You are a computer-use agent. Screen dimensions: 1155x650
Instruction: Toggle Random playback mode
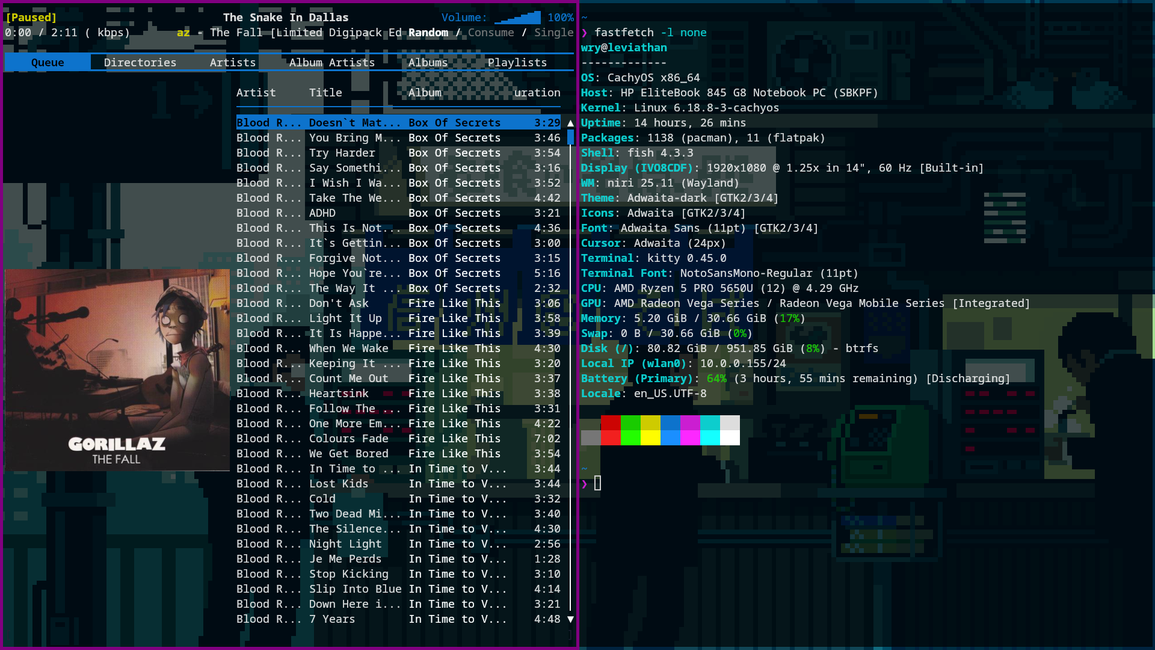pyautogui.click(x=428, y=32)
